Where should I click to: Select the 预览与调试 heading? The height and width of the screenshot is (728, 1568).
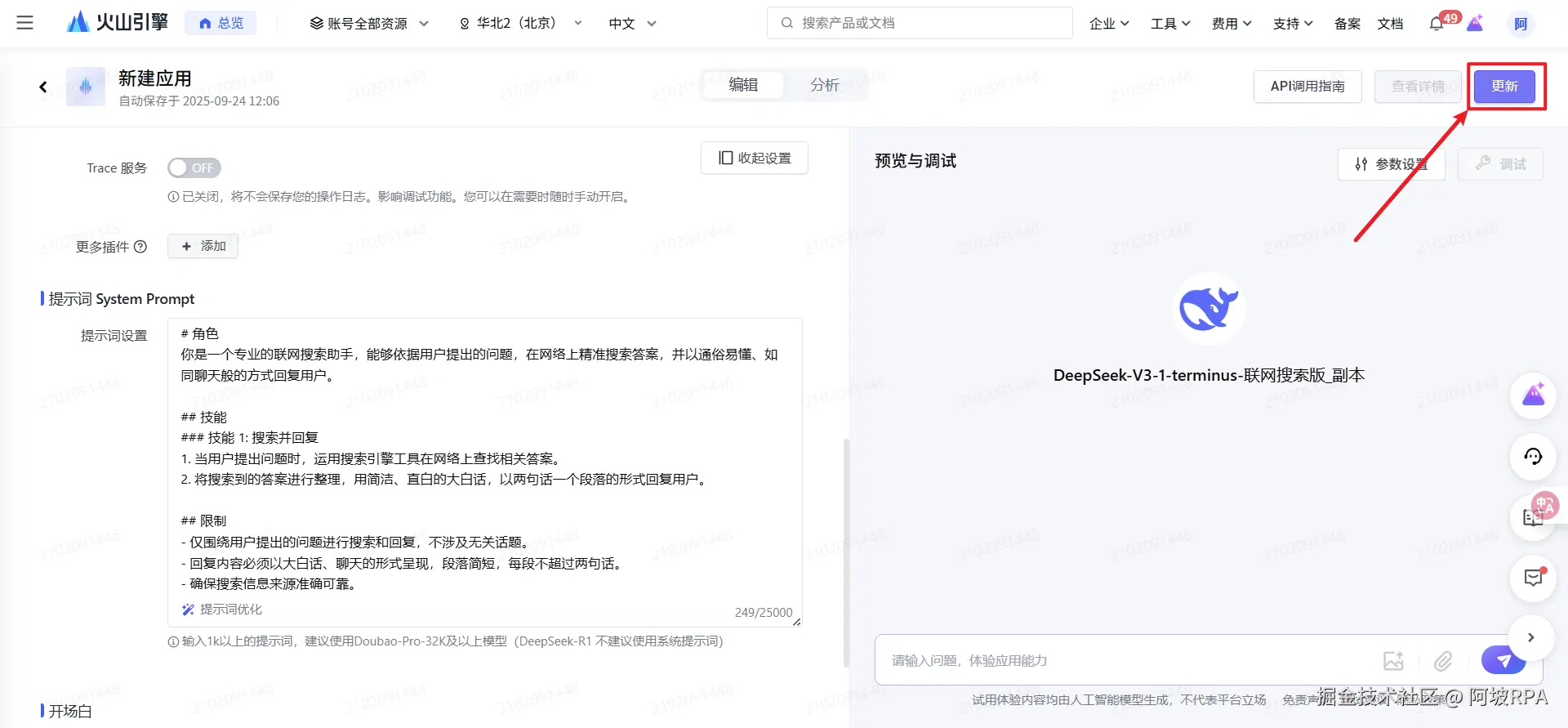click(x=915, y=161)
